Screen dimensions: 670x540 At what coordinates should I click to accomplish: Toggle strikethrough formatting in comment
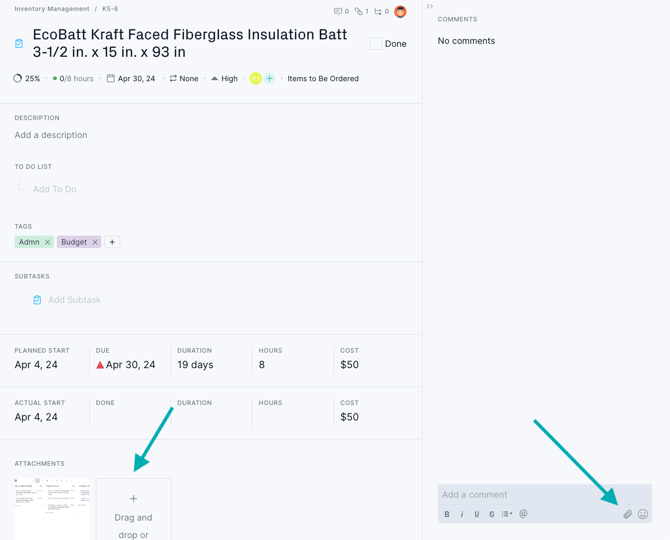point(492,514)
